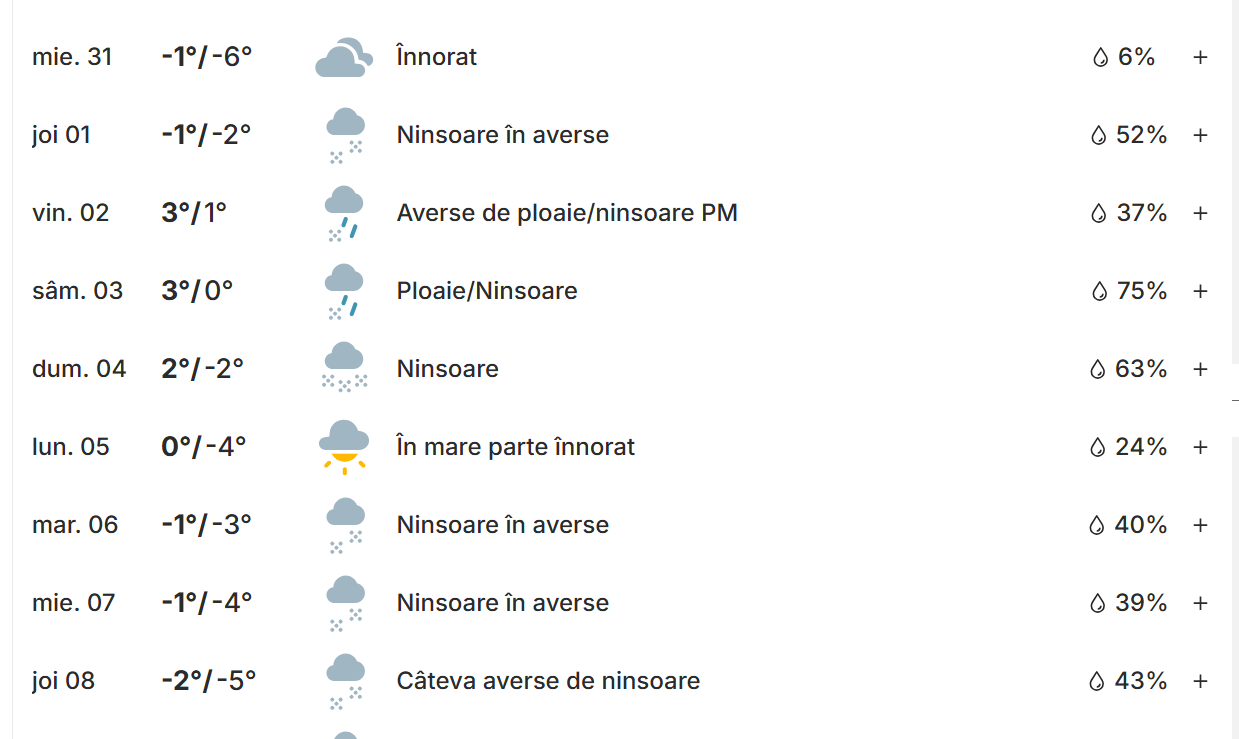Select the 'sâm. 03' date label

[x=77, y=291]
